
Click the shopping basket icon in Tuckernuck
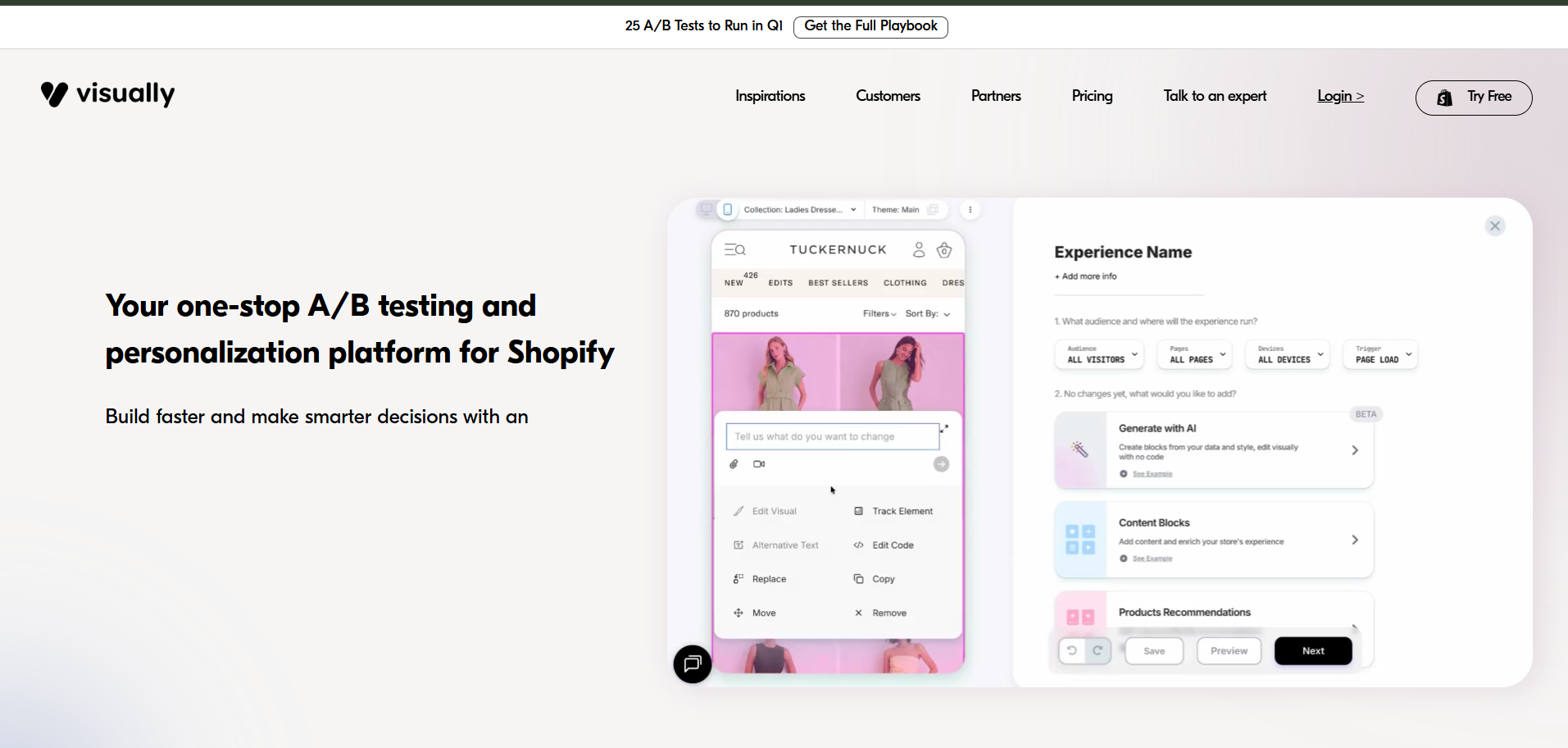tap(944, 250)
